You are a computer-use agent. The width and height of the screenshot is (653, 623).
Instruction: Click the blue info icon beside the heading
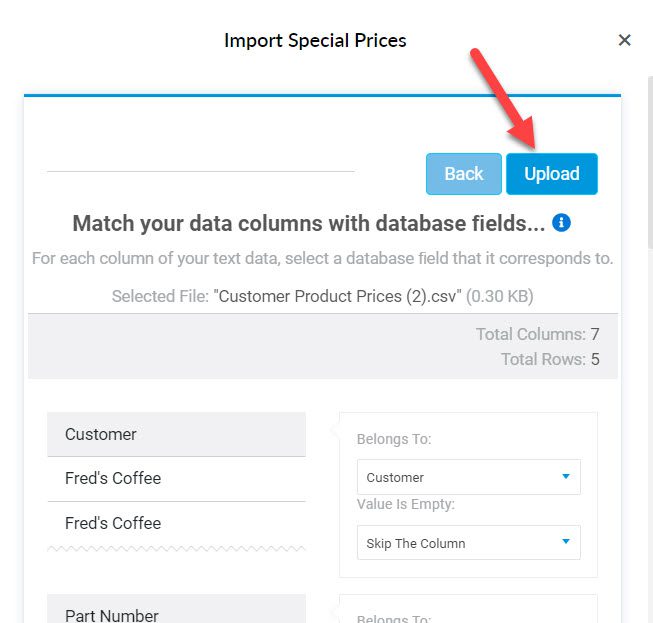(561, 223)
